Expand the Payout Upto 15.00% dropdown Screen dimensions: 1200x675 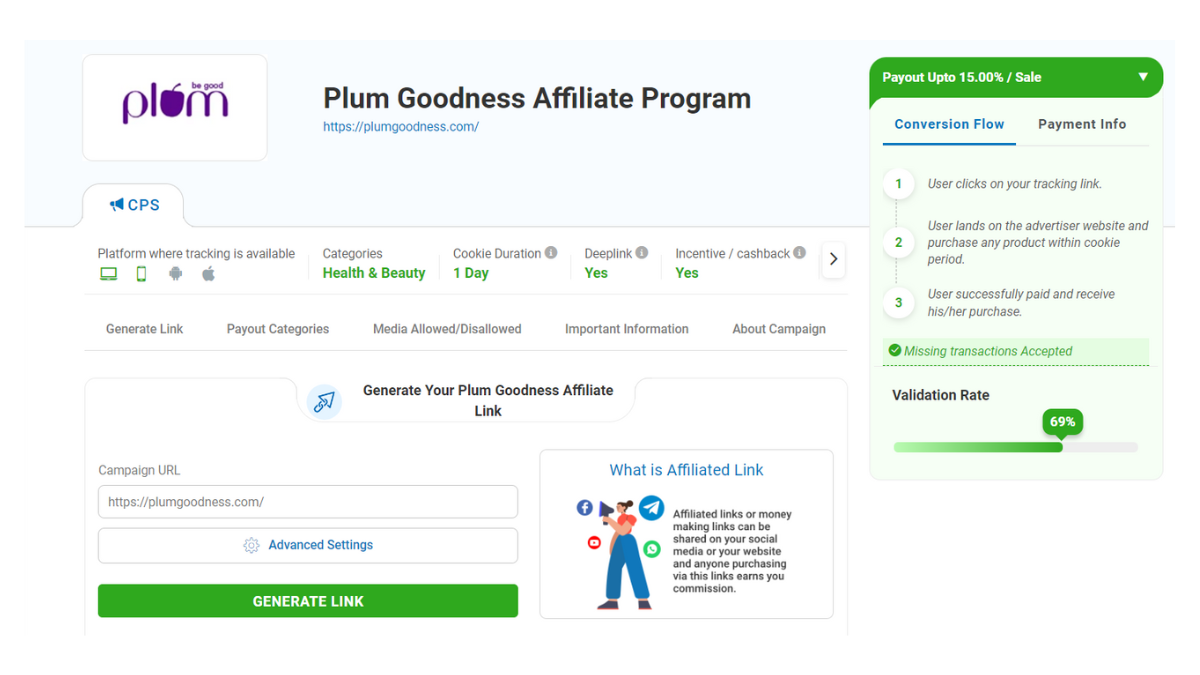click(1144, 77)
